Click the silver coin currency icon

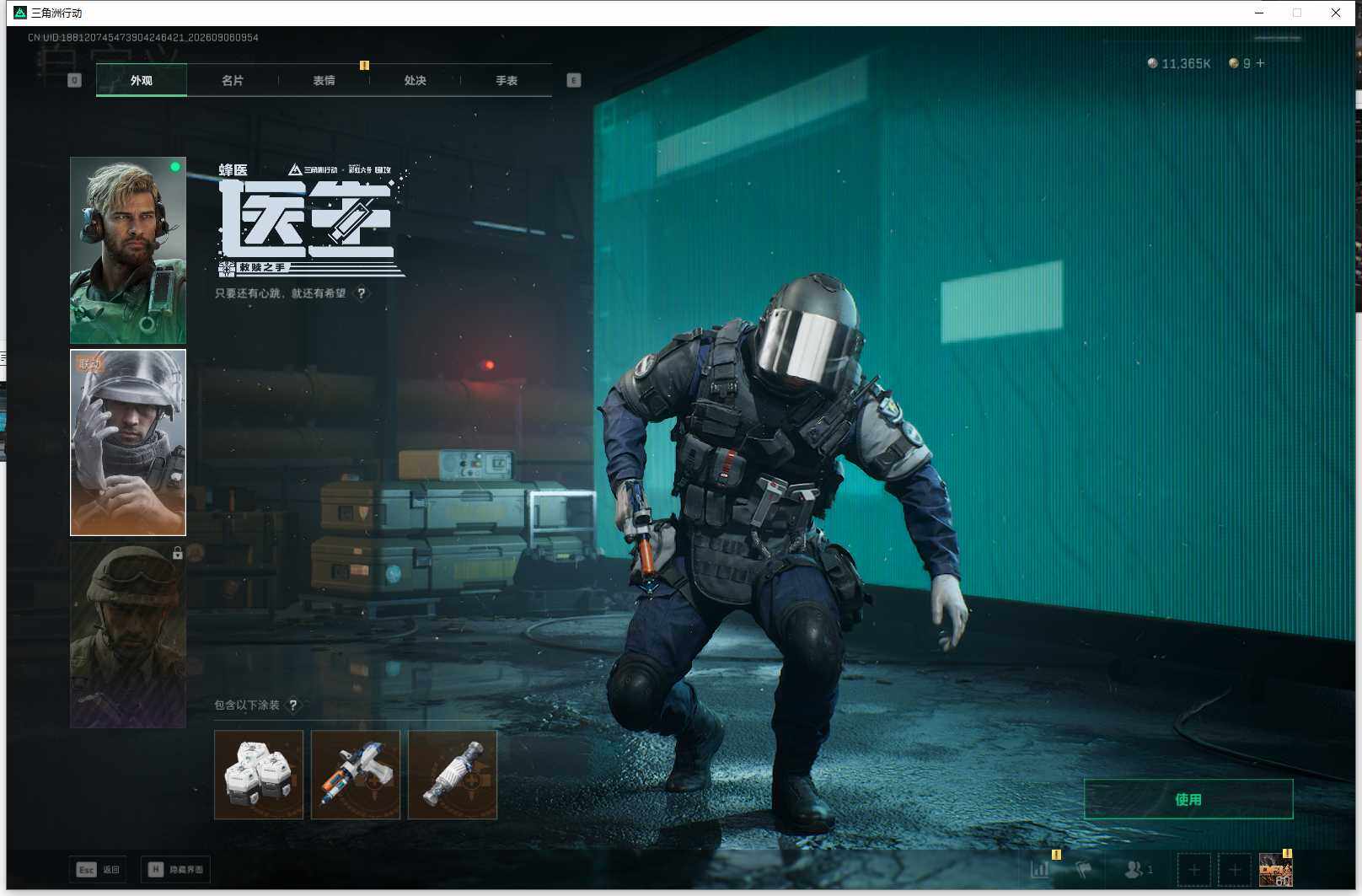1152,63
